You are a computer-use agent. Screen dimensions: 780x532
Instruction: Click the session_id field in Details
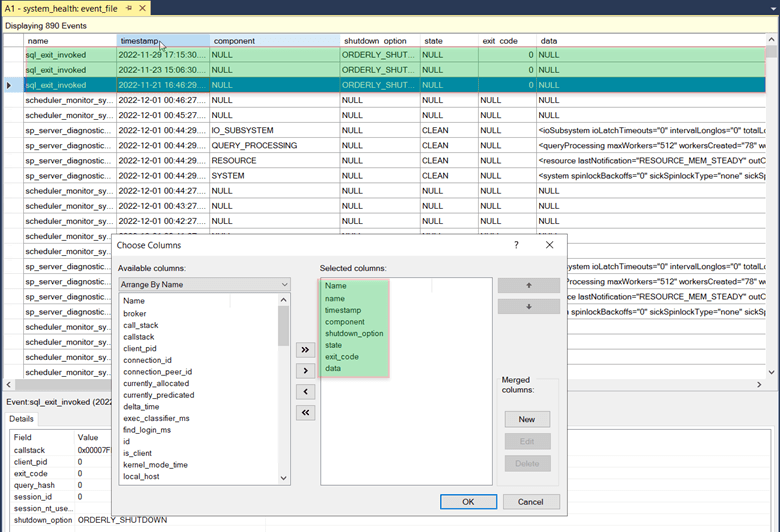[31, 497]
